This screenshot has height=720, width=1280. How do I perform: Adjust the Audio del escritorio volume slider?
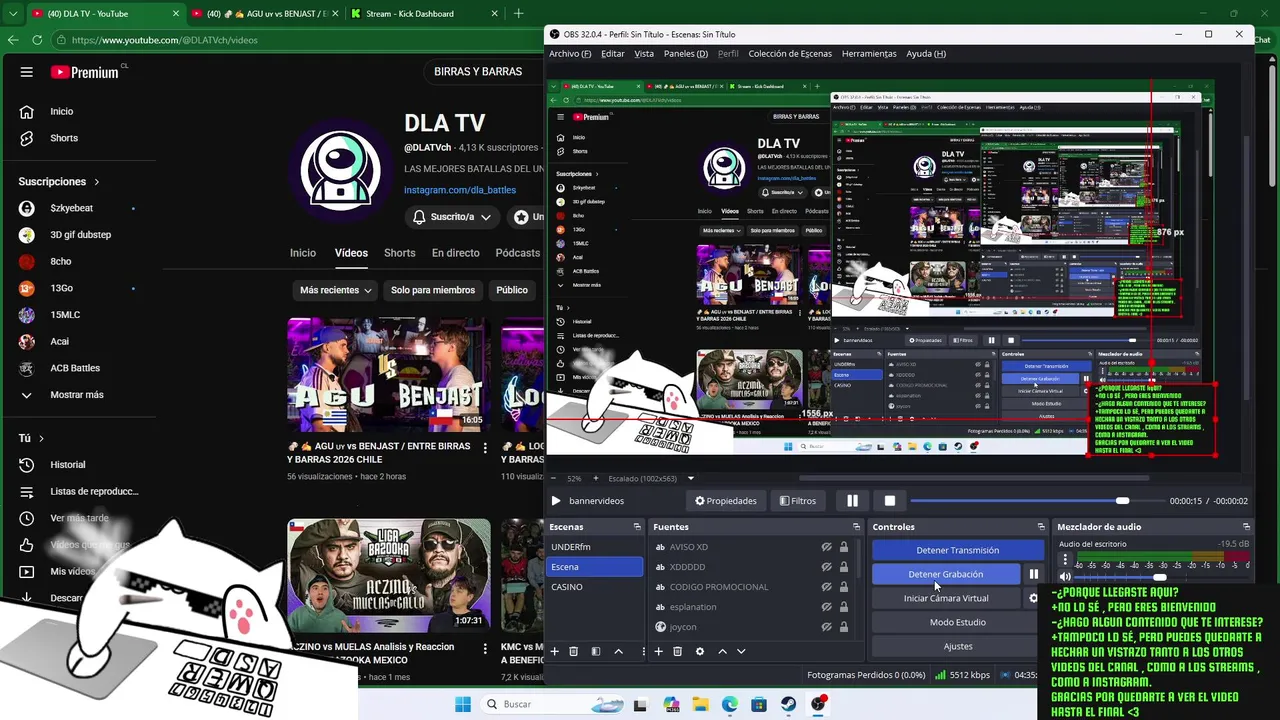coord(1159,577)
